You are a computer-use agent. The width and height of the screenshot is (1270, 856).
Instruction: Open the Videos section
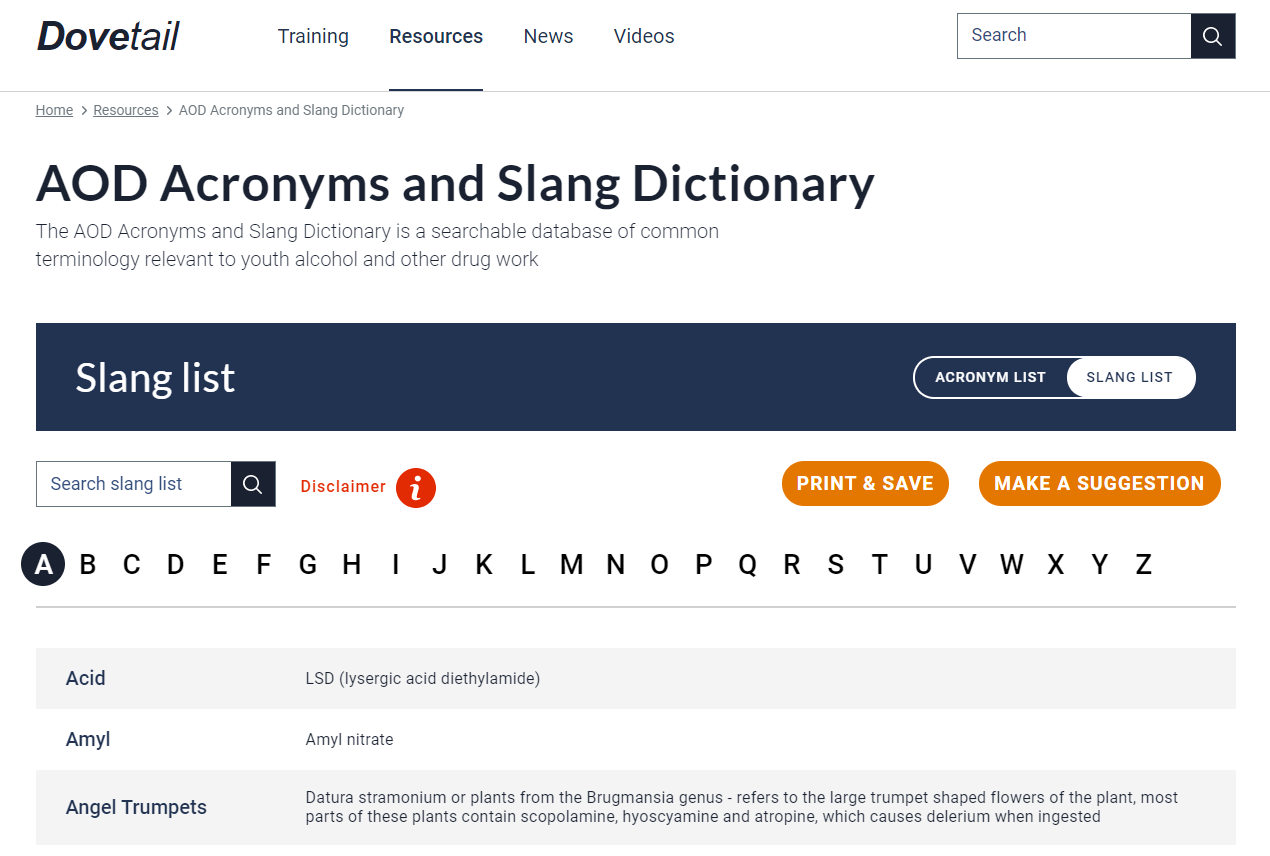click(643, 36)
